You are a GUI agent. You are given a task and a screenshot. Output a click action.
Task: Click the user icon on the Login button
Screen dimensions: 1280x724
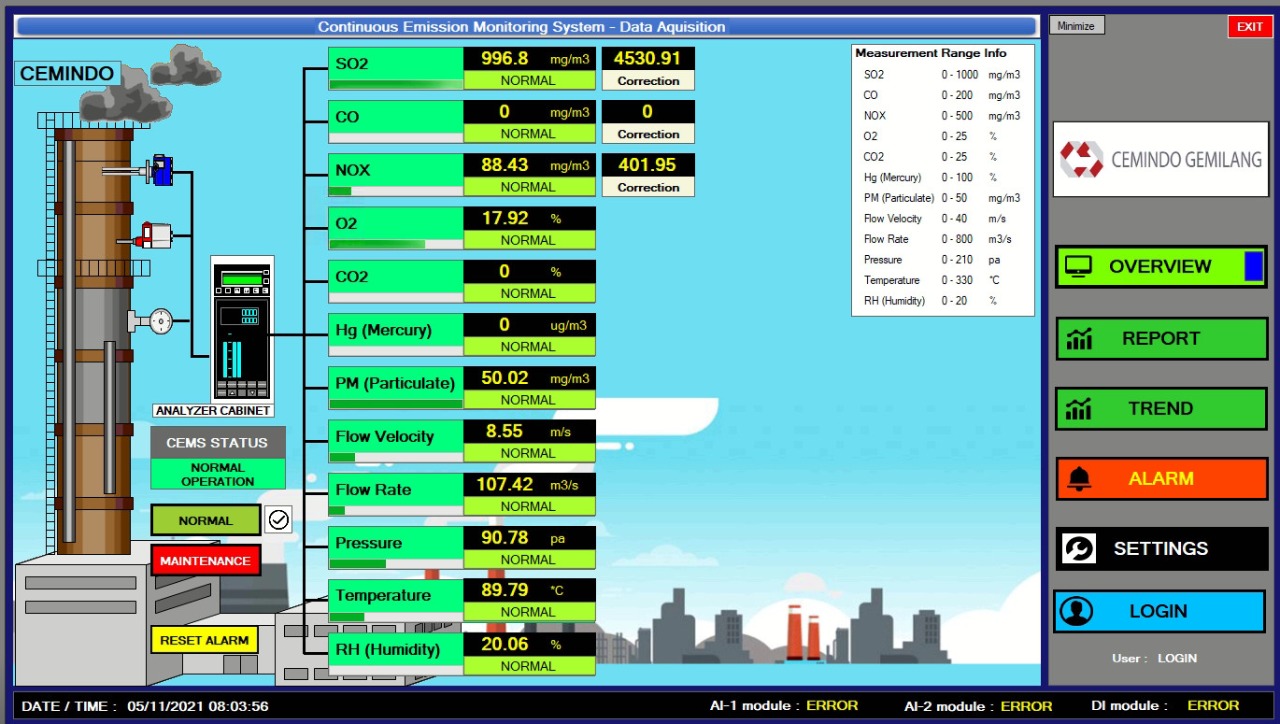click(x=1077, y=612)
